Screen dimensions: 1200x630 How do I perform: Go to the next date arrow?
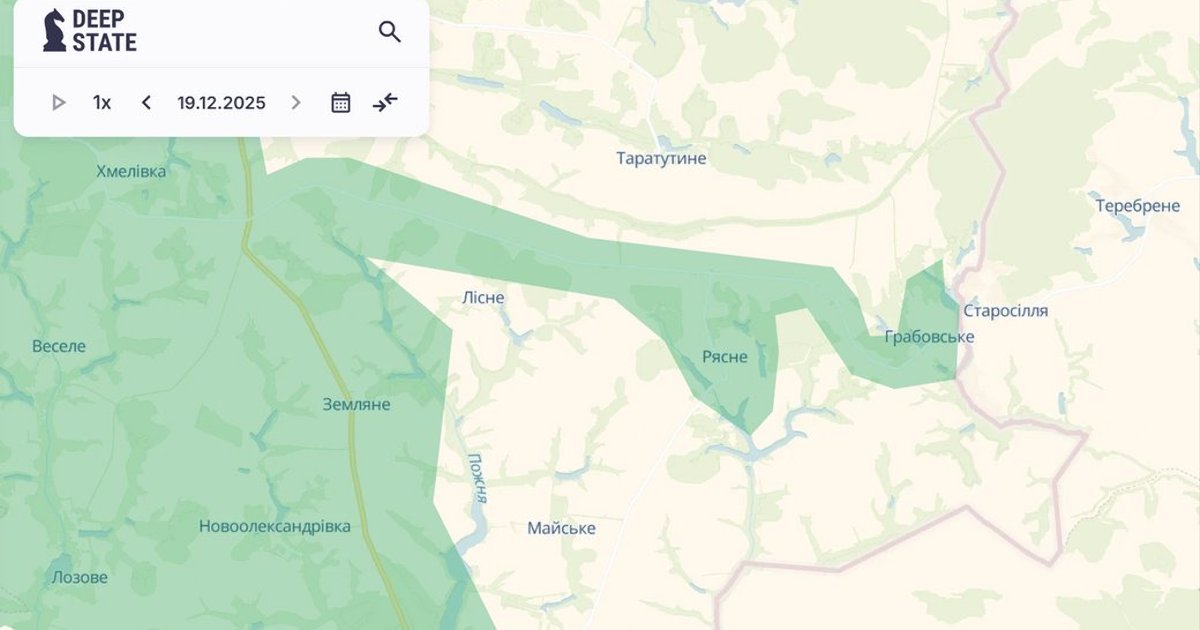[295, 102]
